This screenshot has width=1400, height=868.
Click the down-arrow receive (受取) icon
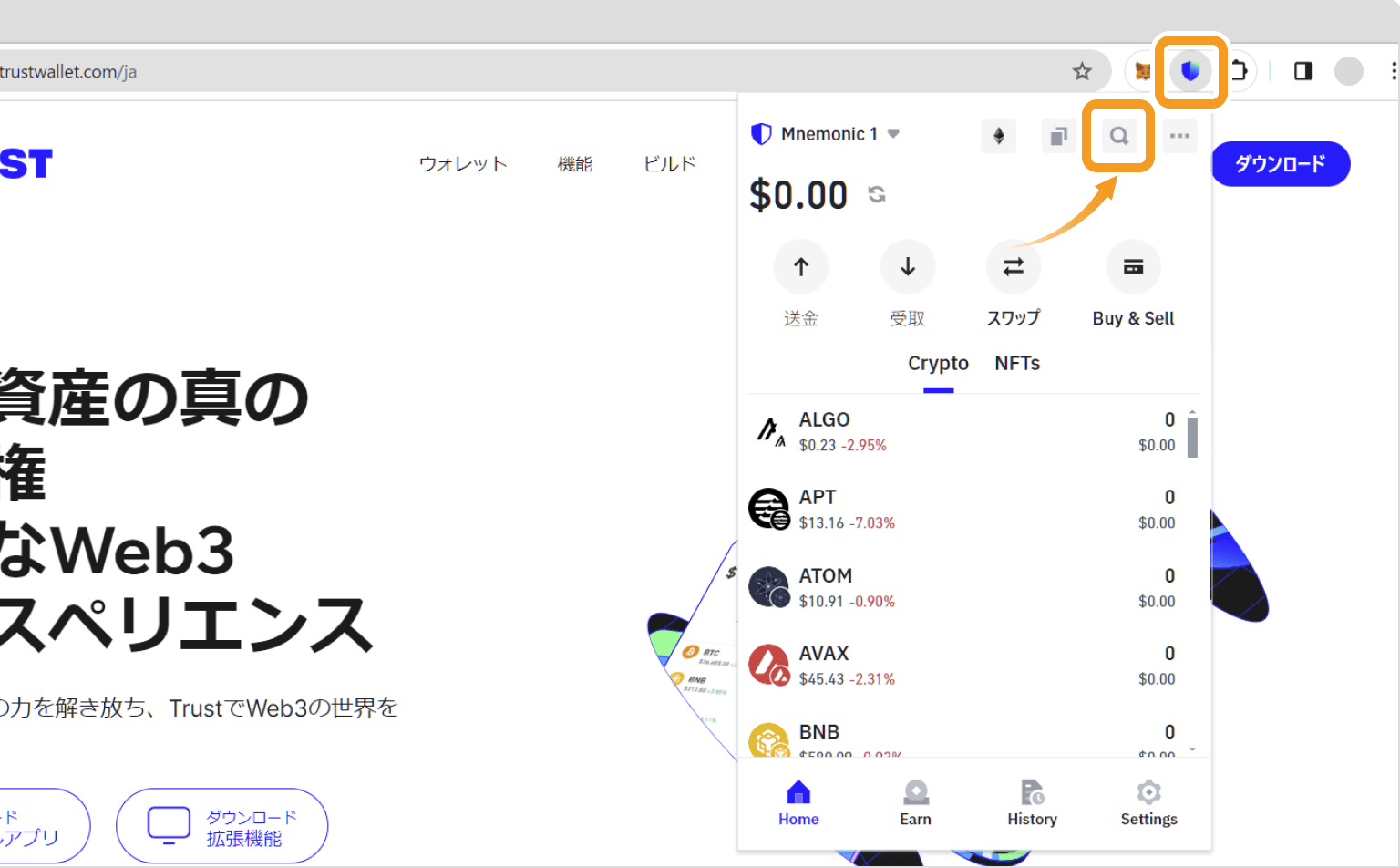pos(908,266)
